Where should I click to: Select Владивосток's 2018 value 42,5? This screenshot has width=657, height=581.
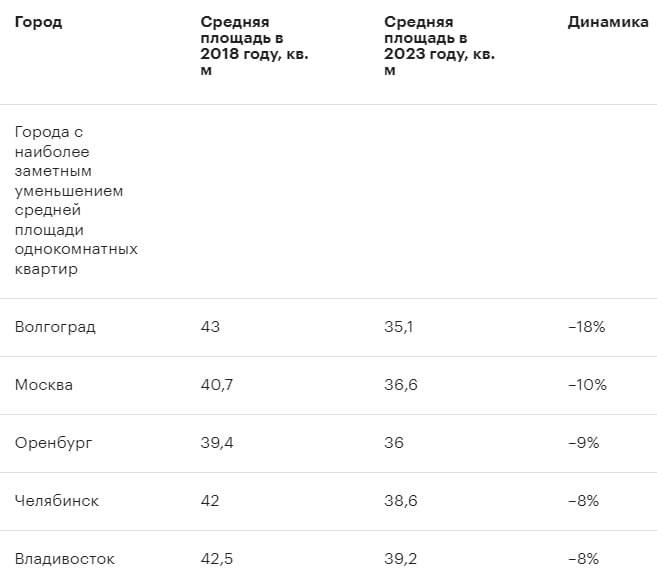pyautogui.click(x=218, y=559)
